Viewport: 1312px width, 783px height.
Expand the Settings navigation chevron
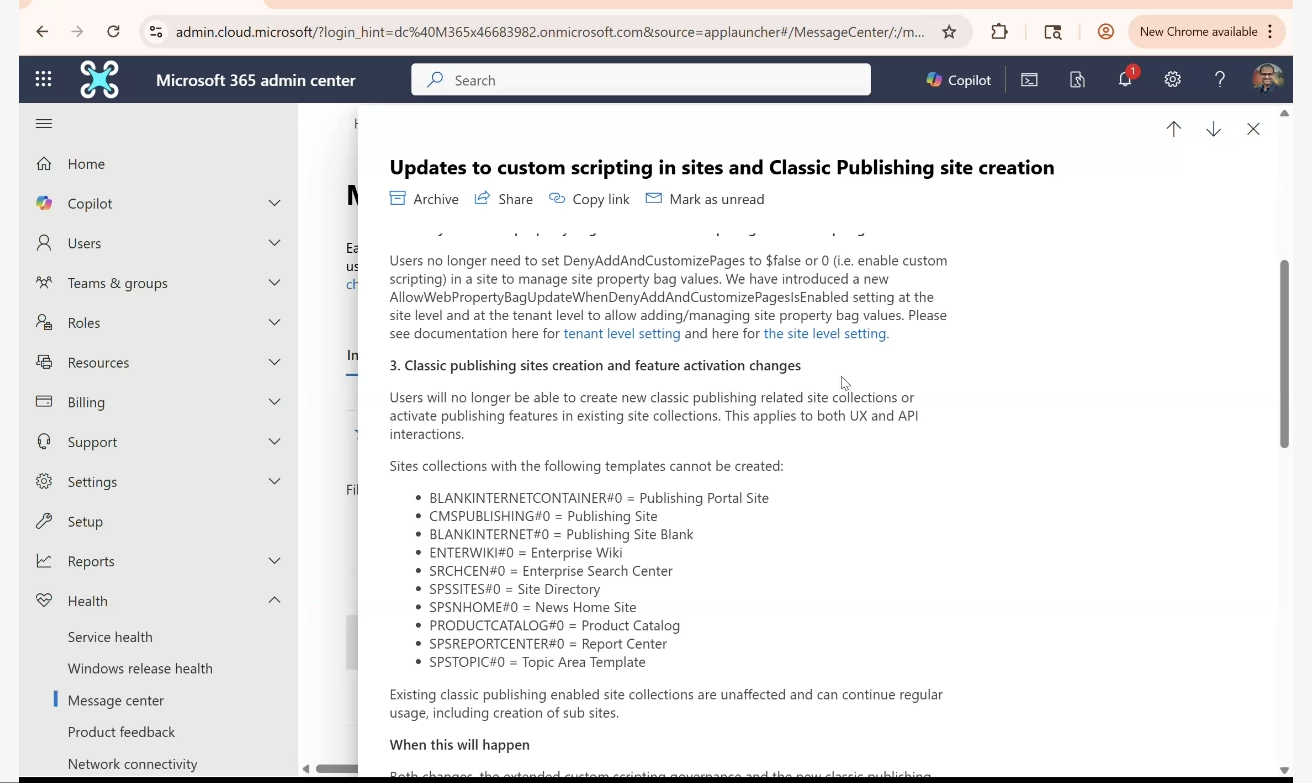pos(275,481)
